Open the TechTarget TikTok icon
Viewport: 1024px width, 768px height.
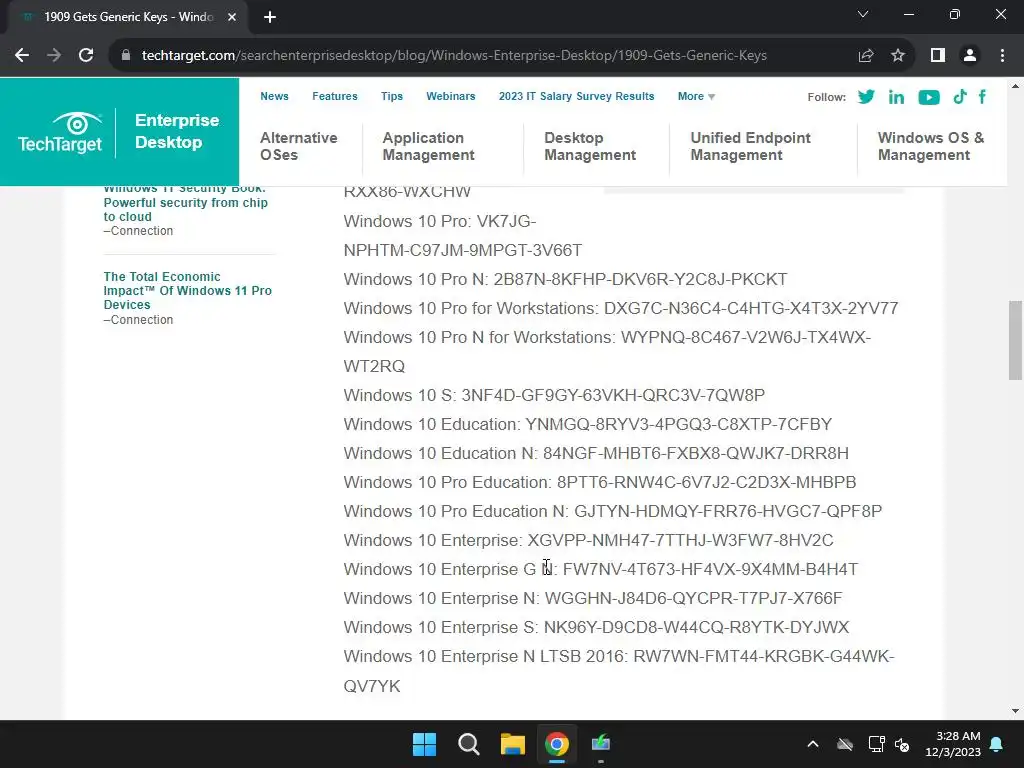[x=959, y=97]
